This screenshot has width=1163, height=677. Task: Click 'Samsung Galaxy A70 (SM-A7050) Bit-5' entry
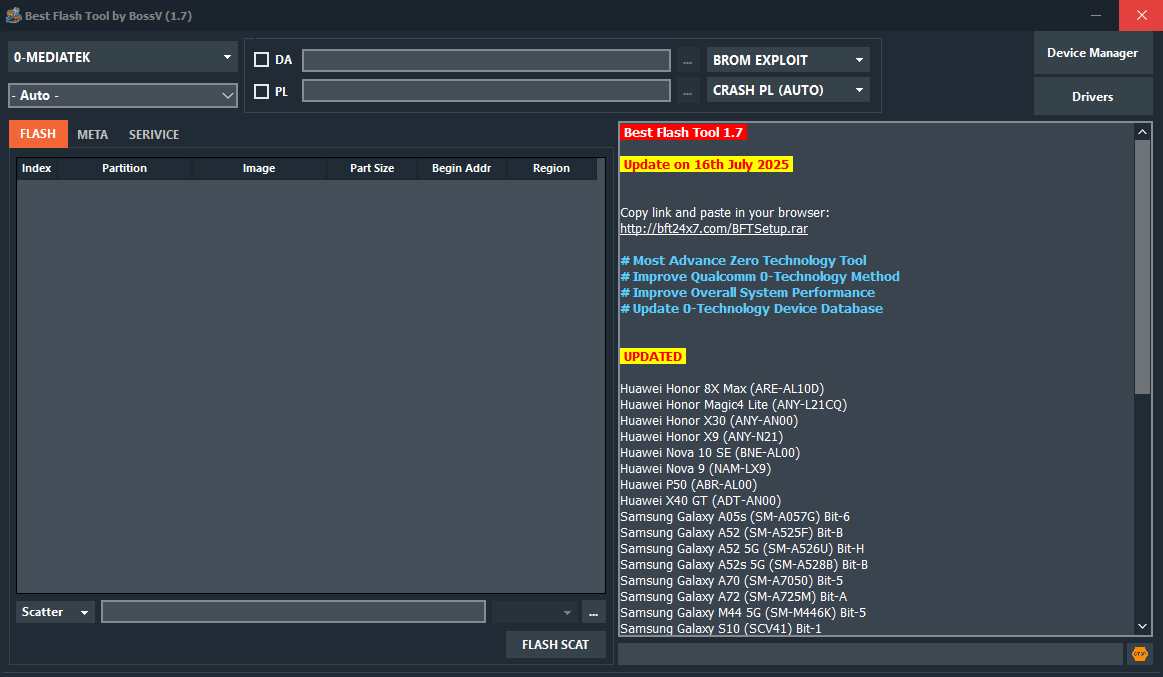click(x=731, y=581)
